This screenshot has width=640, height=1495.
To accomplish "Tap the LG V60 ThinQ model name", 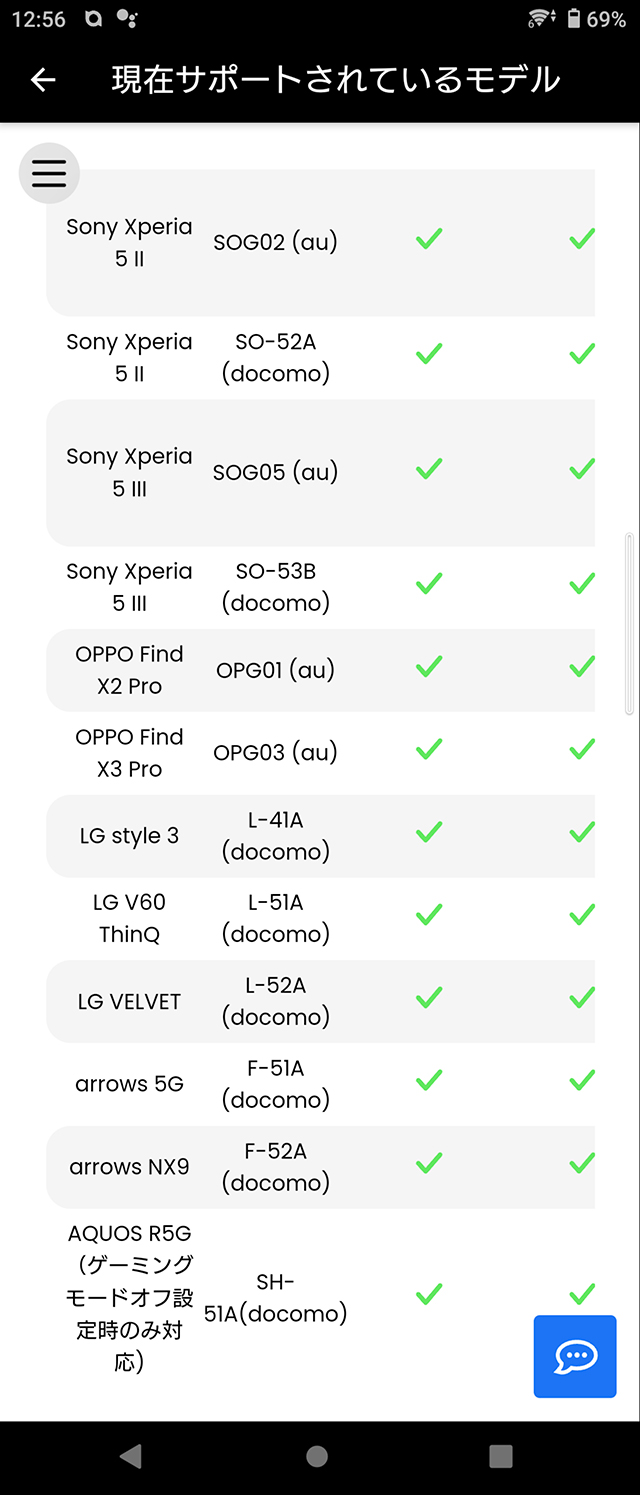I will (x=129, y=918).
